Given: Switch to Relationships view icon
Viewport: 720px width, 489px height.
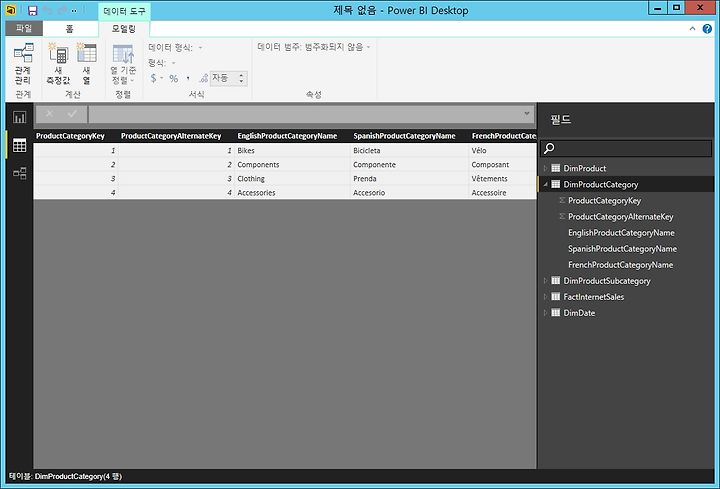Looking at the screenshot, I should (19, 173).
